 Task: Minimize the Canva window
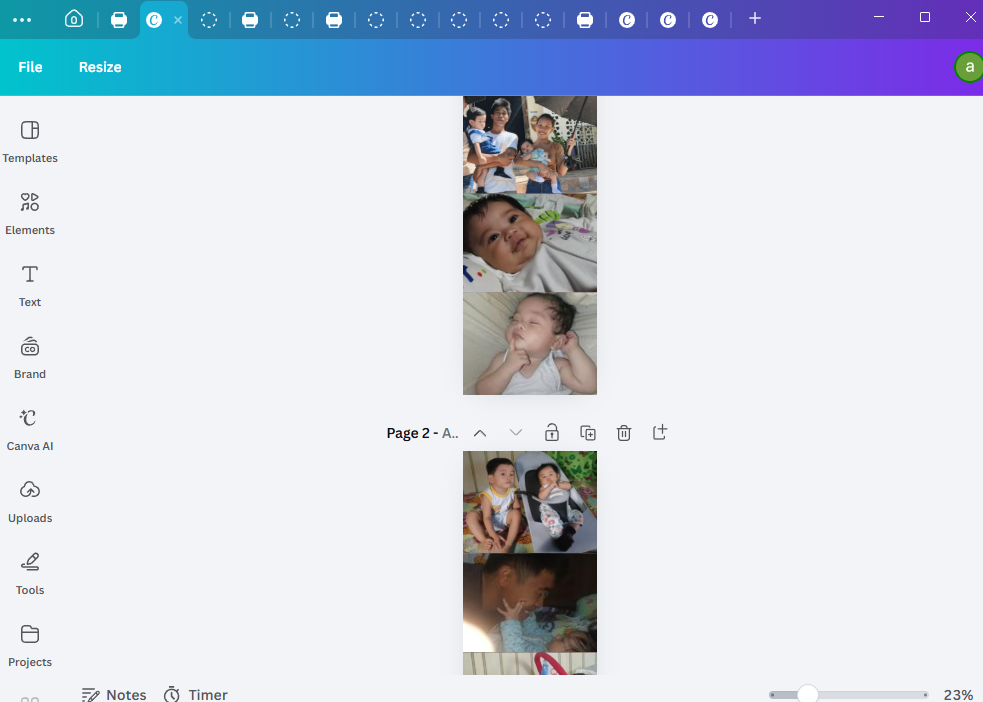pos(879,18)
